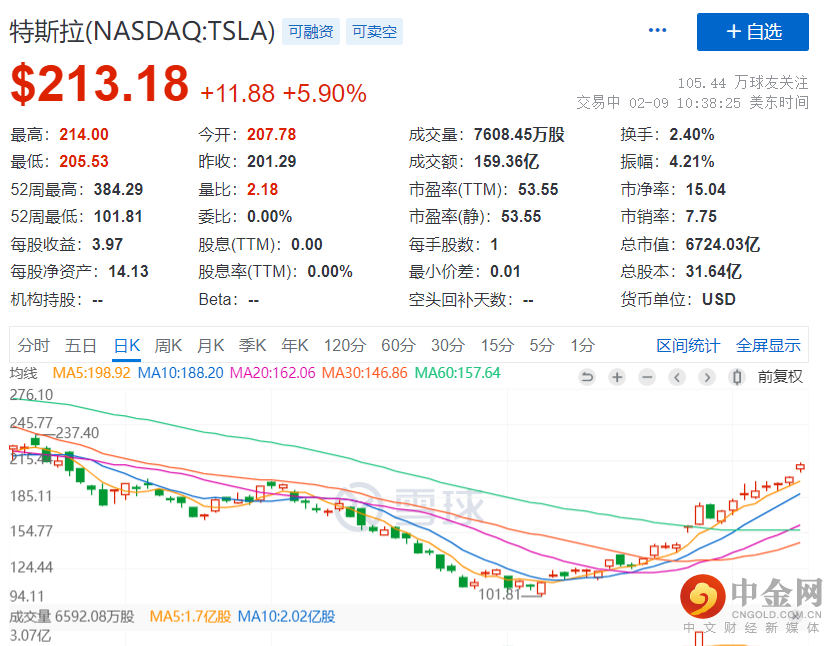Click the chart reset undo arrow icon
This screenshot has width=837, height=646.
587,377
